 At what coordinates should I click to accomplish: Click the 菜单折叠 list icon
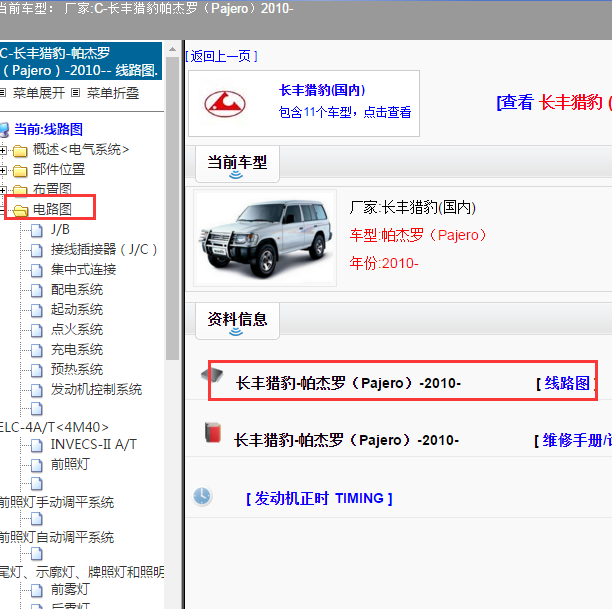point(75,93)
